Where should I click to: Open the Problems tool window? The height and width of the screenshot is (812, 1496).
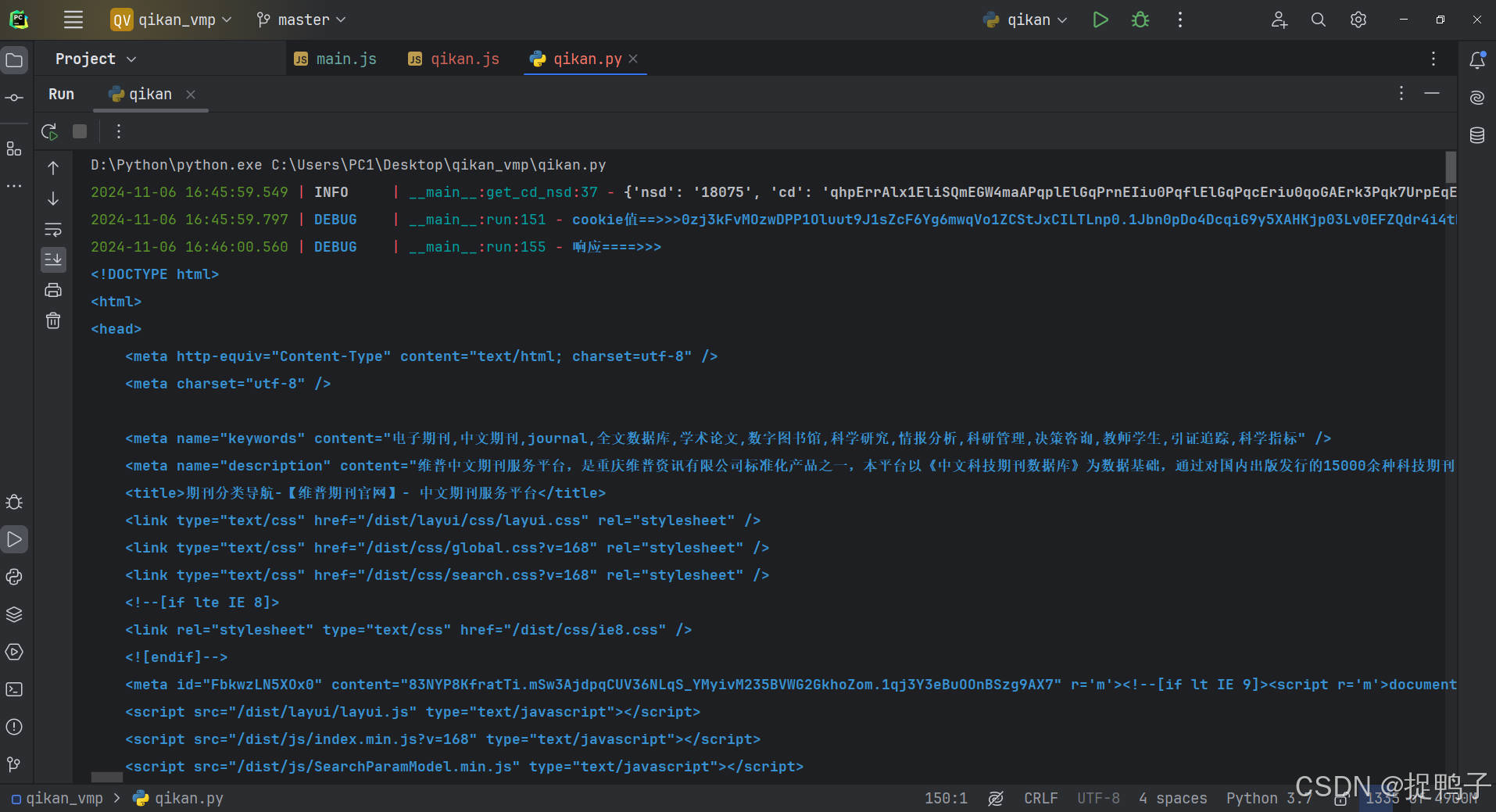(x=14, y=727)
